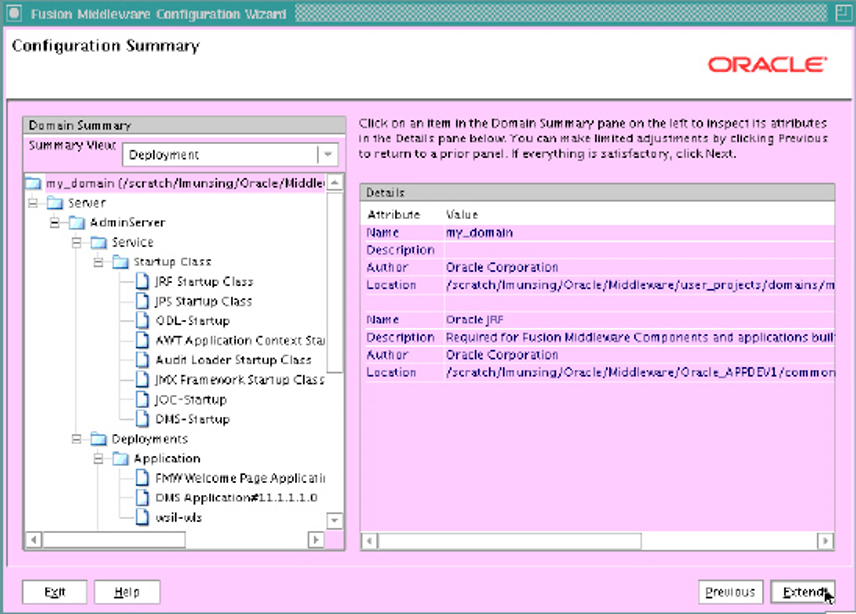Click the Exit button
The width and height of the screenshot is (856, 614).
55,592
